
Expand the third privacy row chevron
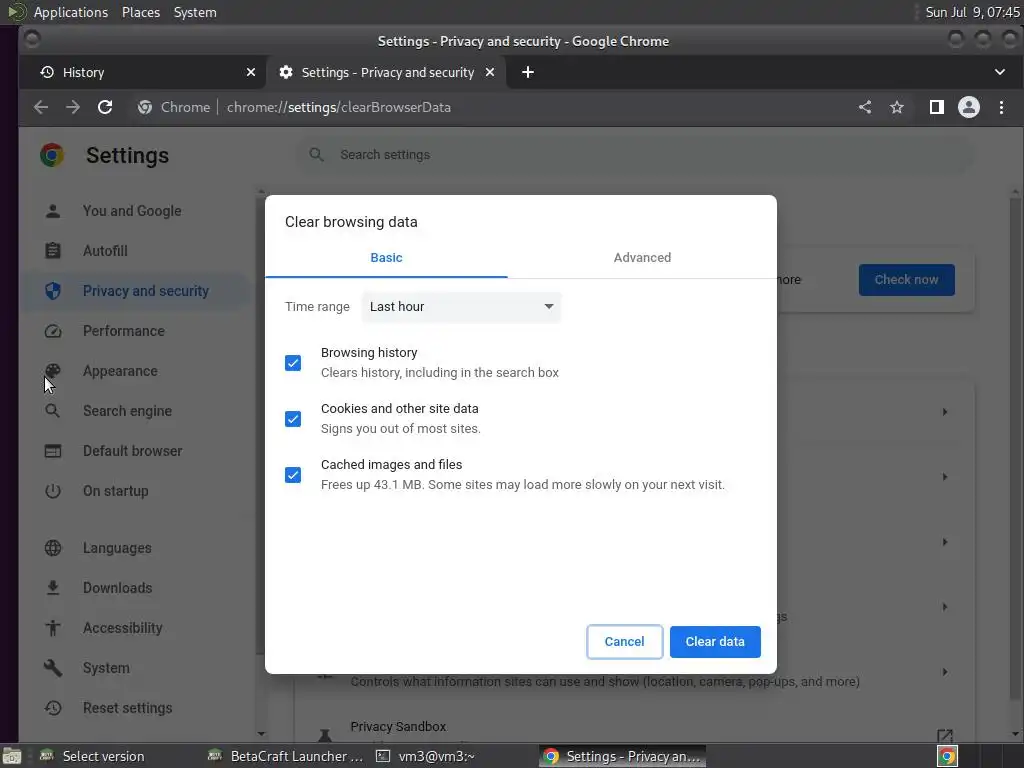tap(944, 542)
